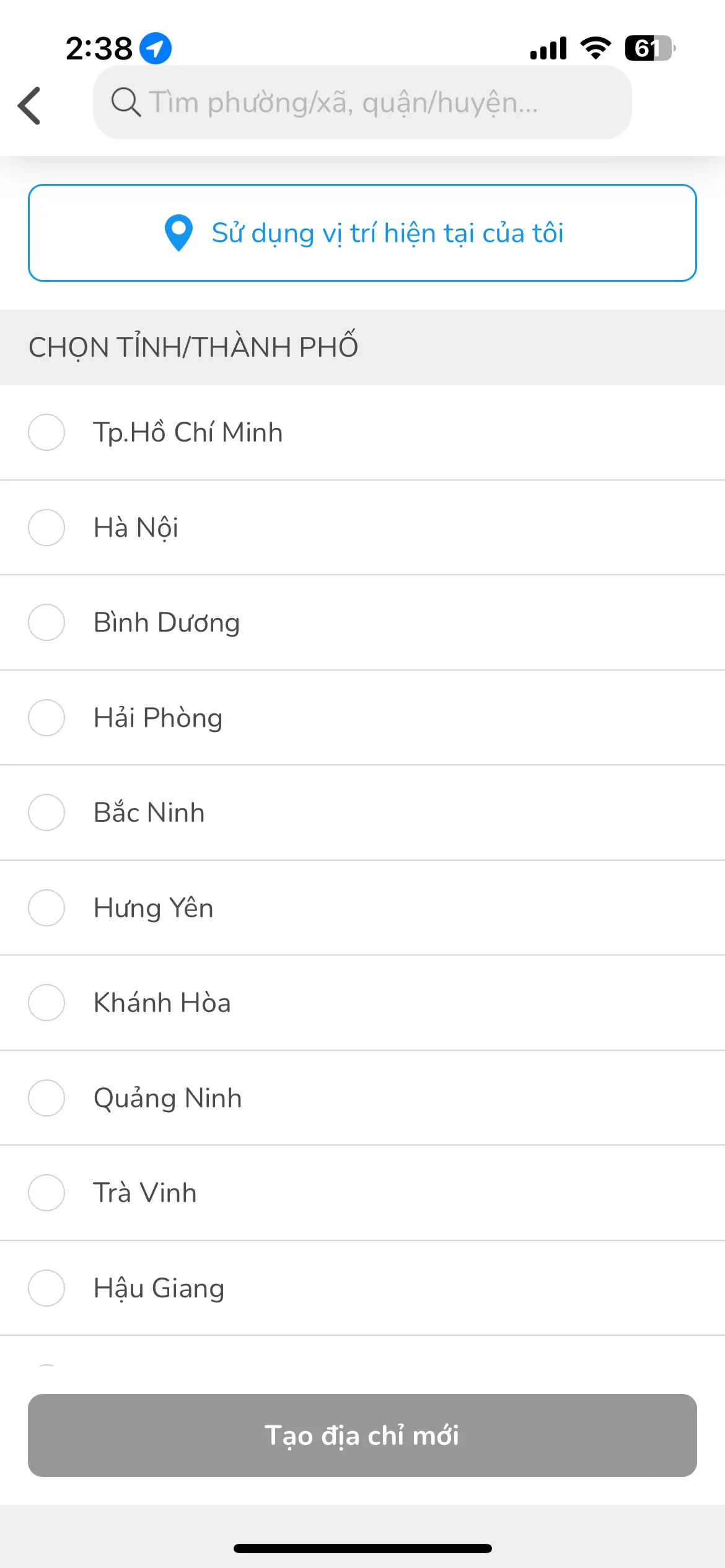The width and height of the screenshot is (725, 1568).
Task: Tap the blue location pin icon
Action: point(178,233)
